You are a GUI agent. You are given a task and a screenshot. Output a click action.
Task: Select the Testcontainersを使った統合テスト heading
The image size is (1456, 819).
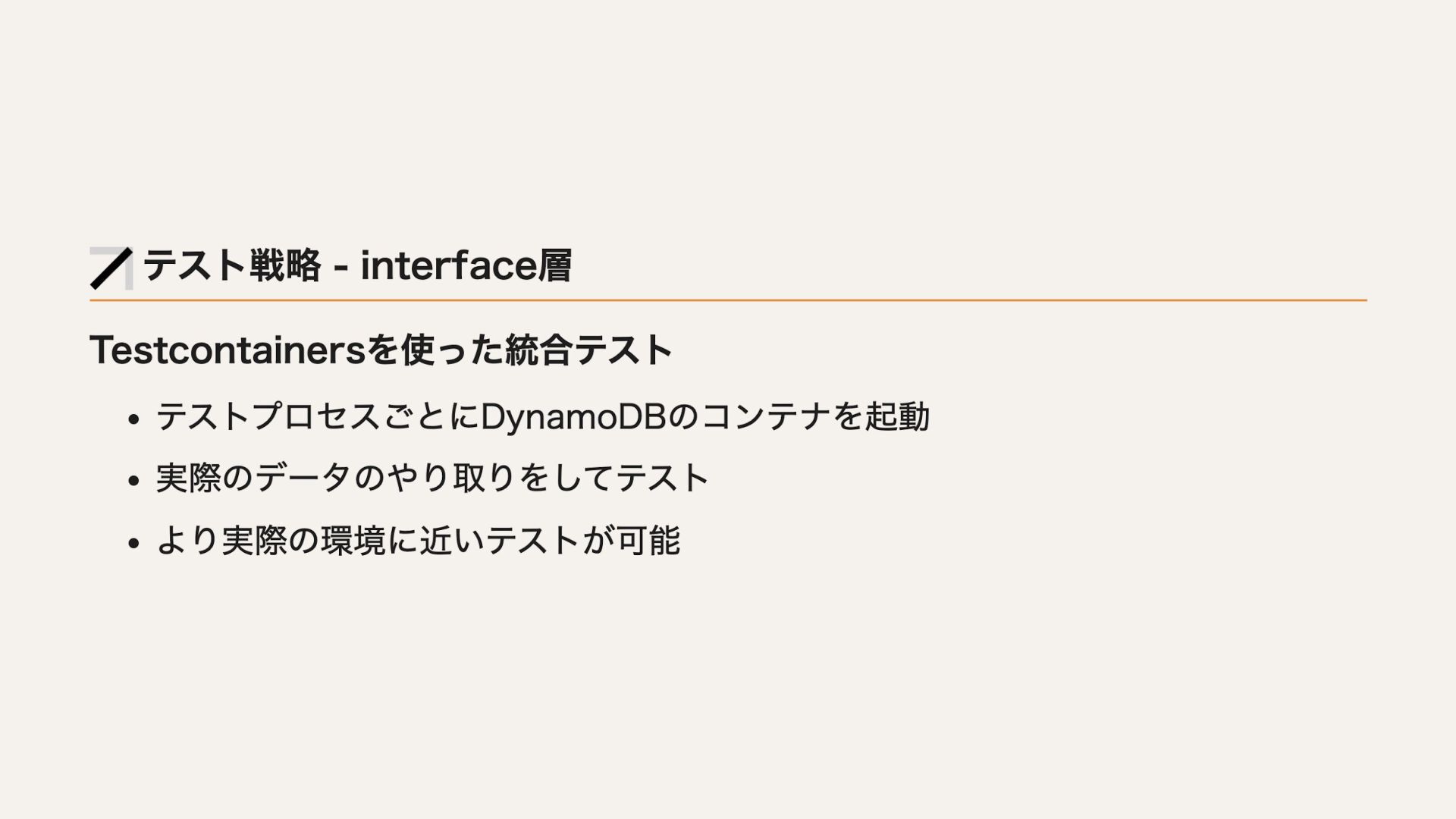(x=381, y=350)
